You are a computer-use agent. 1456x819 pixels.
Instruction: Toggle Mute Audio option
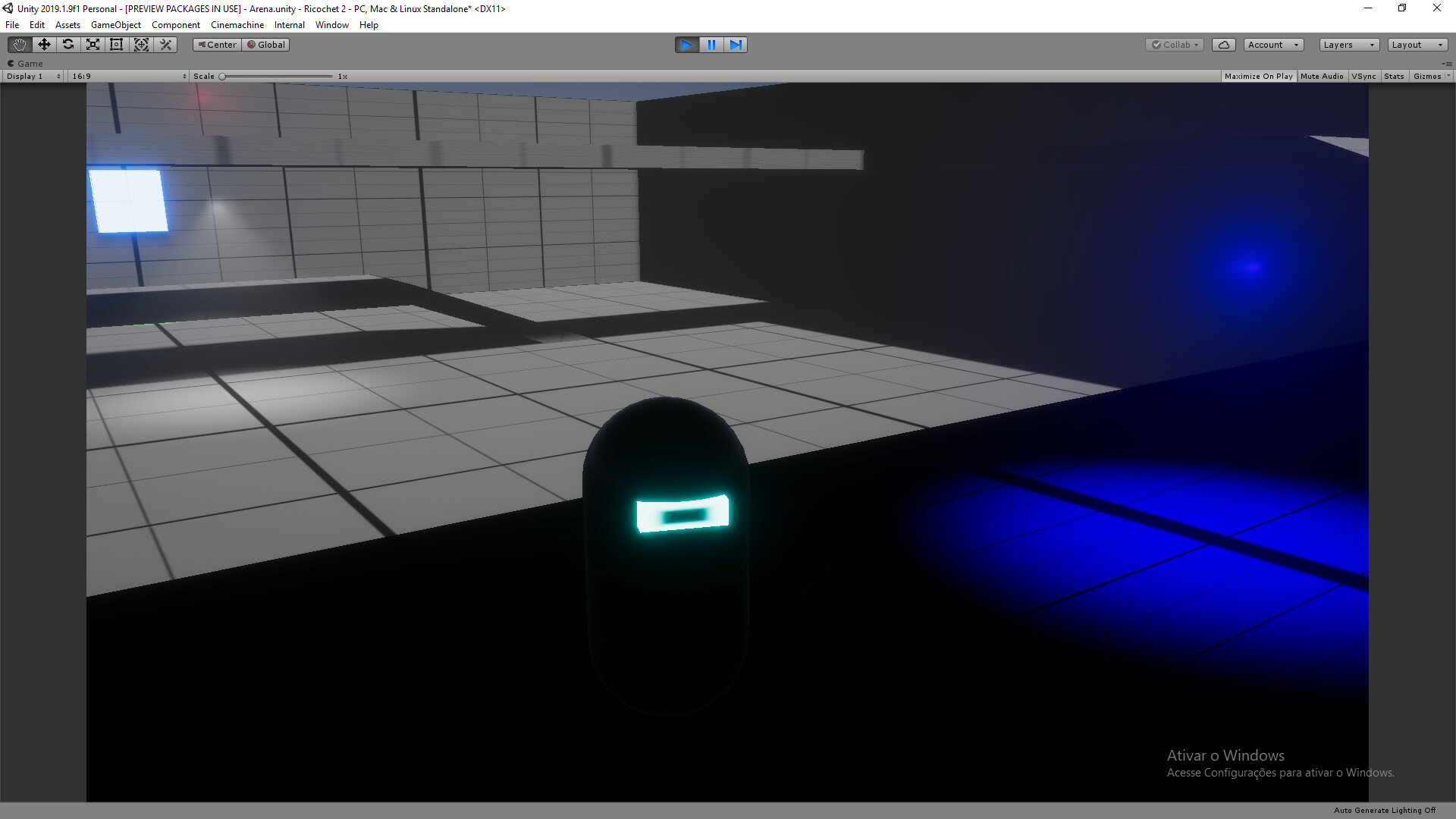pyautogui.click(x=1322, y=77)
